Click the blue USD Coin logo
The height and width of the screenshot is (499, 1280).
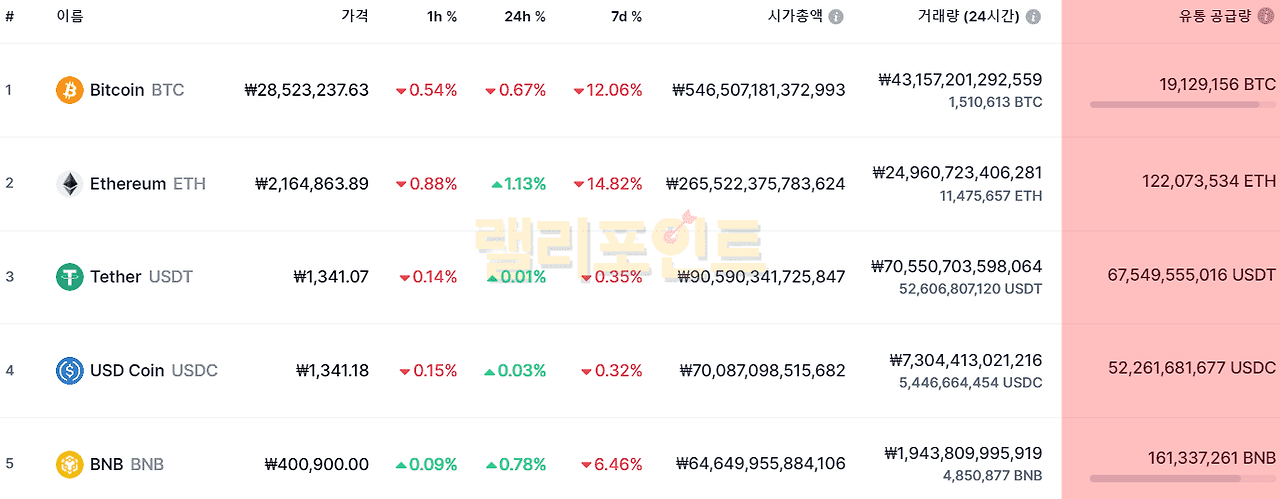pos(69,371)
